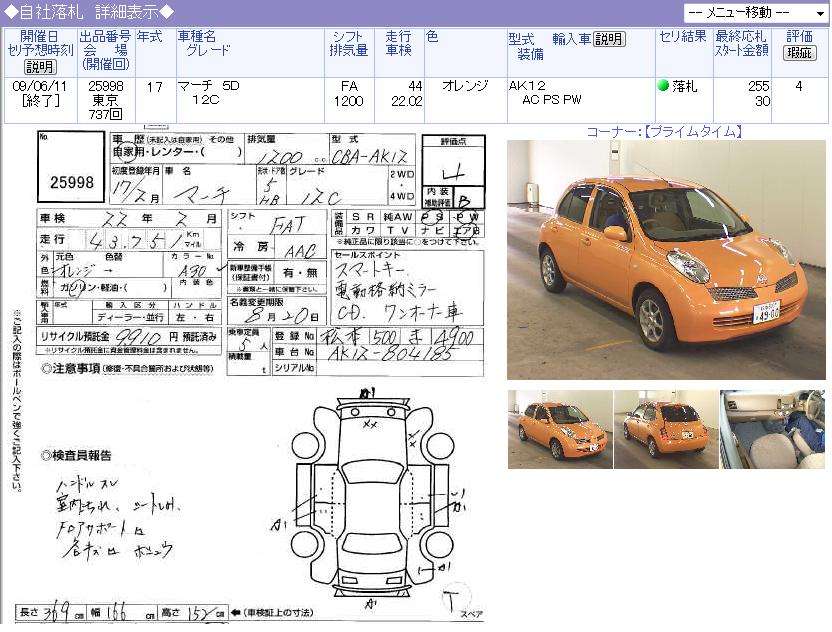This screenshot has width=832, height=632.
Task: Click the 自社落札 詳細表示 page title
Action: pyautogui.click(x=89, y=12)
